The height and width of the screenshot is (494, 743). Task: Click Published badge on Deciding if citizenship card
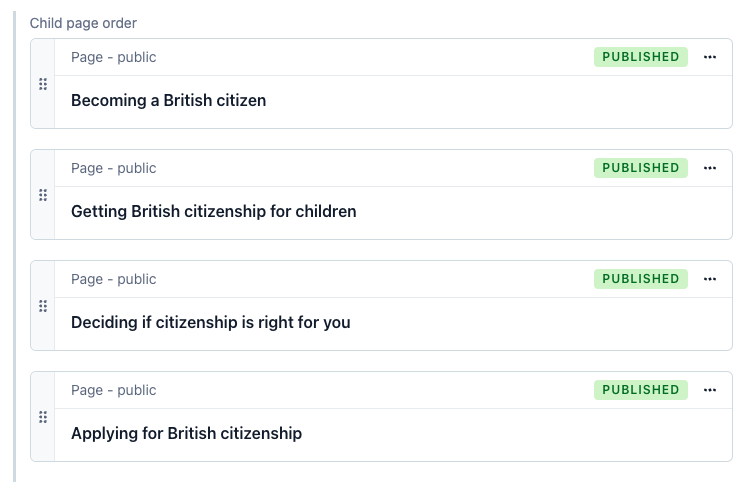641,279
